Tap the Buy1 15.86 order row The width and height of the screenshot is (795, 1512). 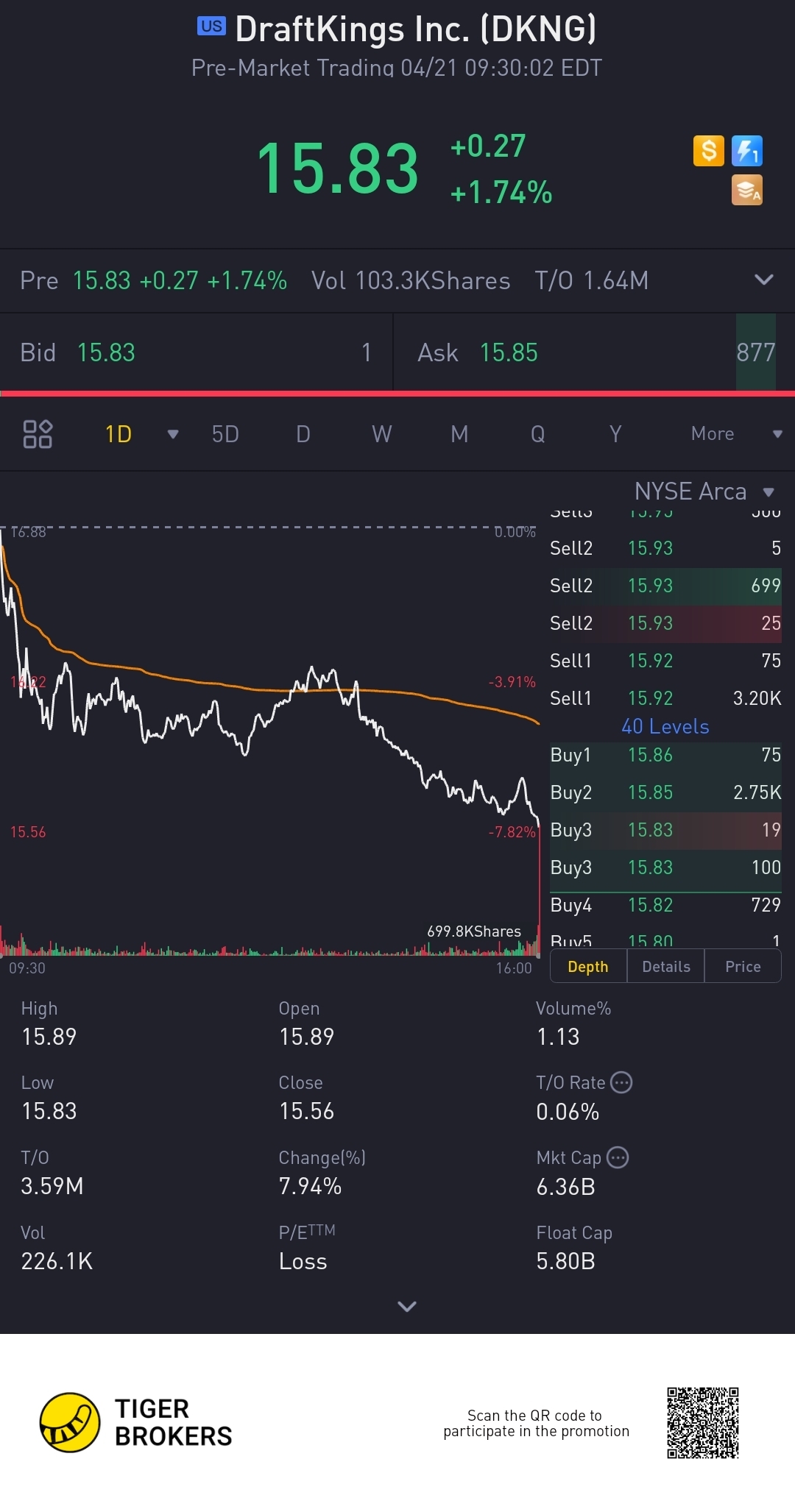[665, 756]
